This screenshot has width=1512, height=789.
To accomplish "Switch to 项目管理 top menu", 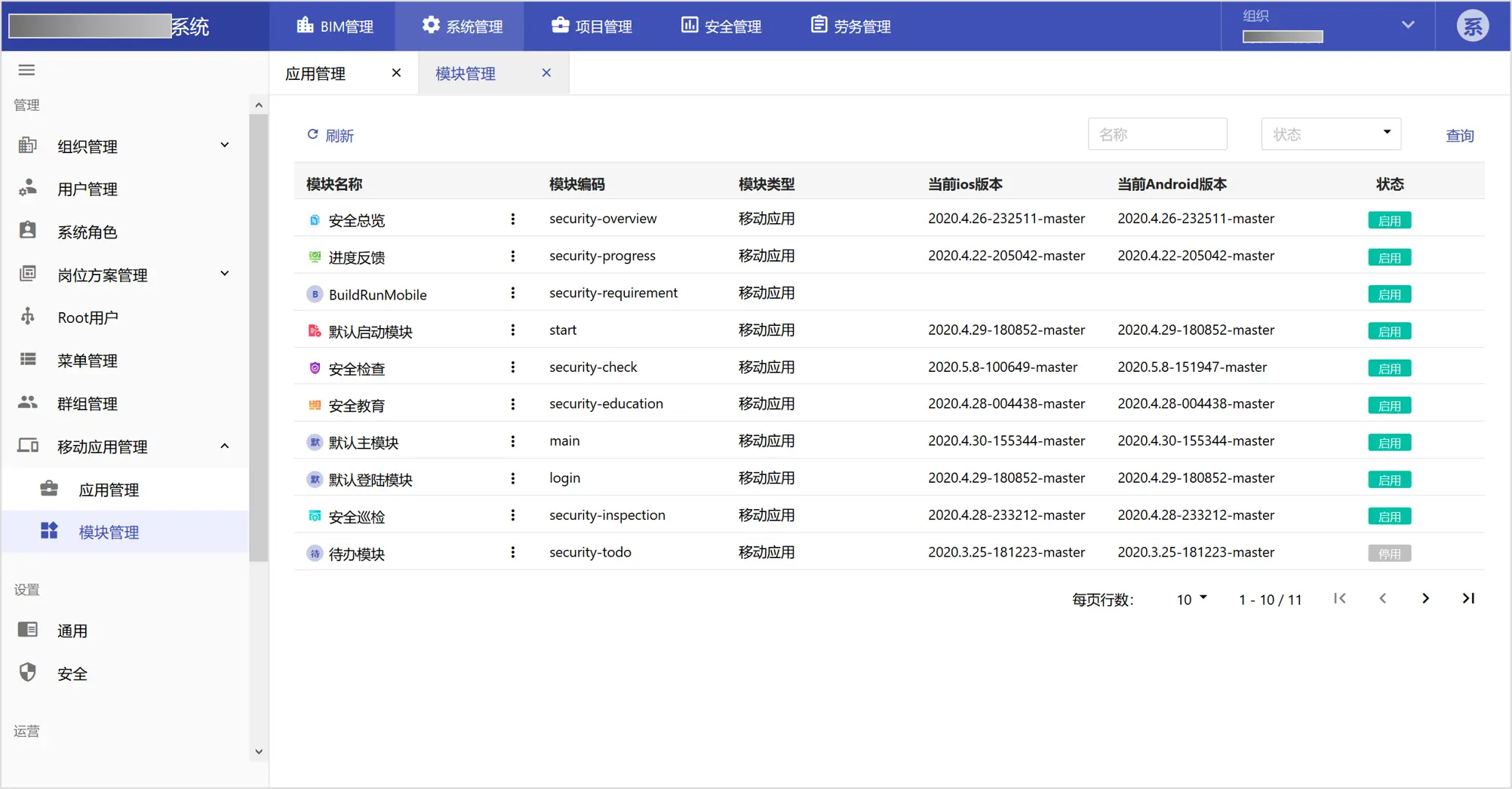I will click(591, 26).
